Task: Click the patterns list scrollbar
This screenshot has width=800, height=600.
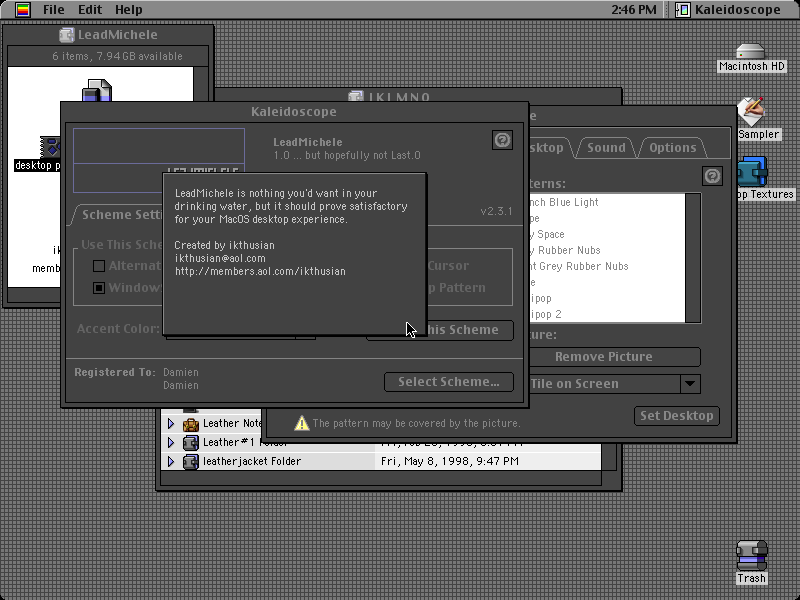Action: point(693,258)
